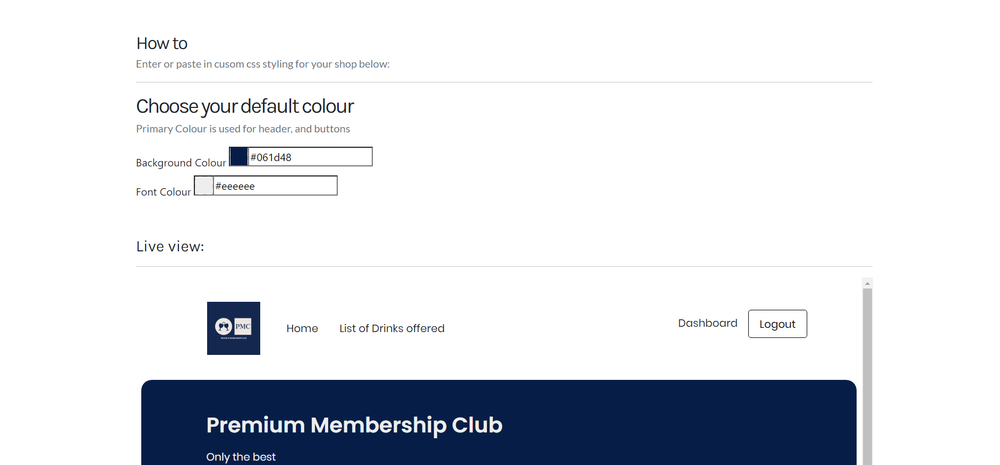Open the Dashboard link
The width and height of the screenshot is (1000, 465).
coord(707,323)
